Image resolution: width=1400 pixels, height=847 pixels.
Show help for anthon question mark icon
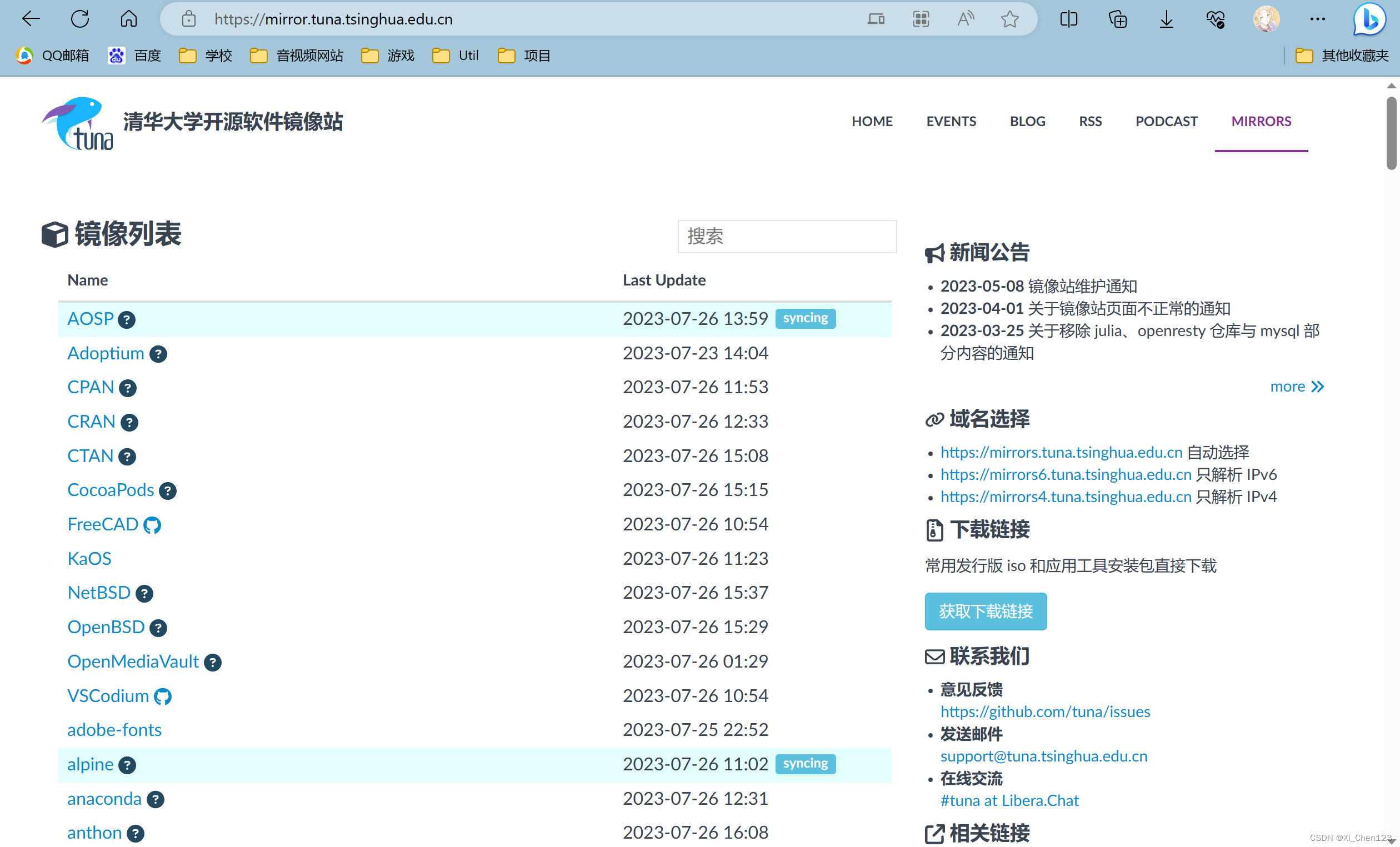point(135,834)
